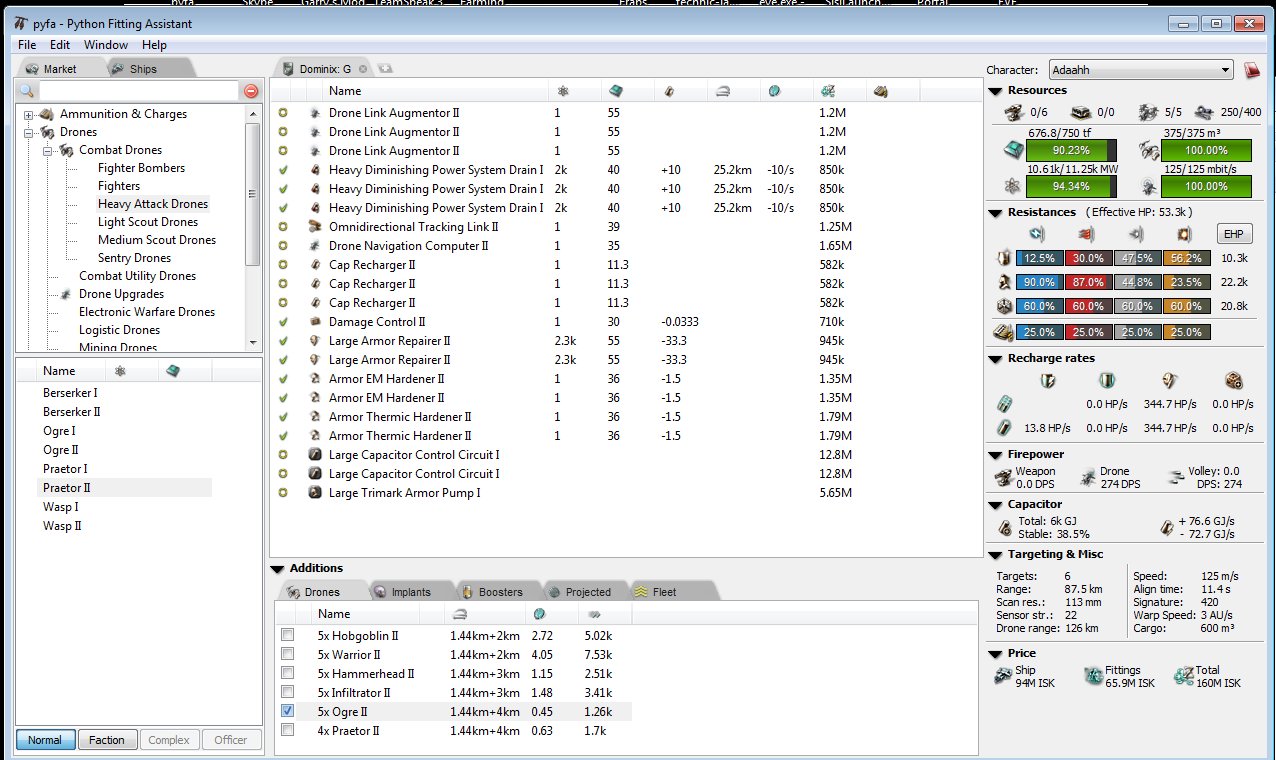Click the drone bay icon in Resources

(1151, 151)
